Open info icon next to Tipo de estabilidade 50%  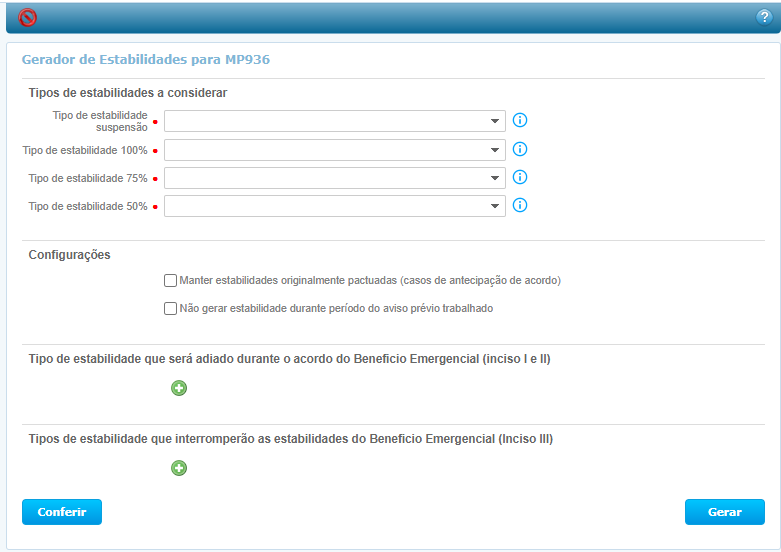[x=520, y=206]
